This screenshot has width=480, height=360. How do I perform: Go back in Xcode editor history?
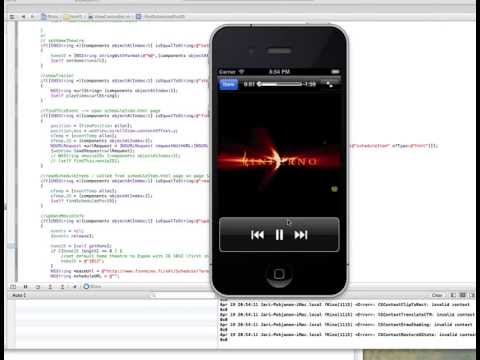pyautogui.click(x=23, y=16)
